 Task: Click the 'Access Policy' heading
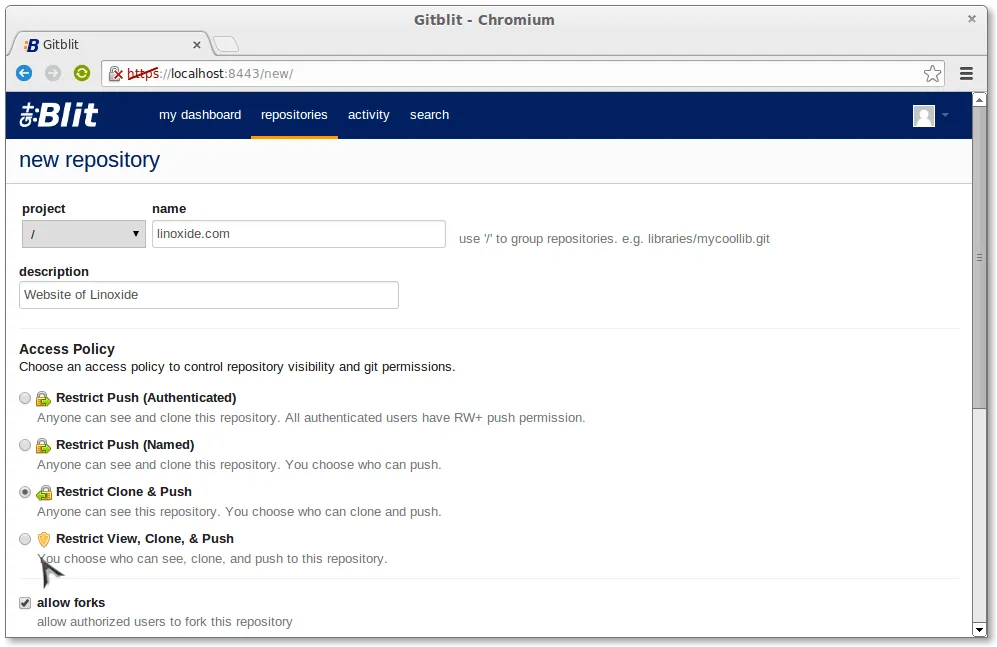tap(67, 349)
